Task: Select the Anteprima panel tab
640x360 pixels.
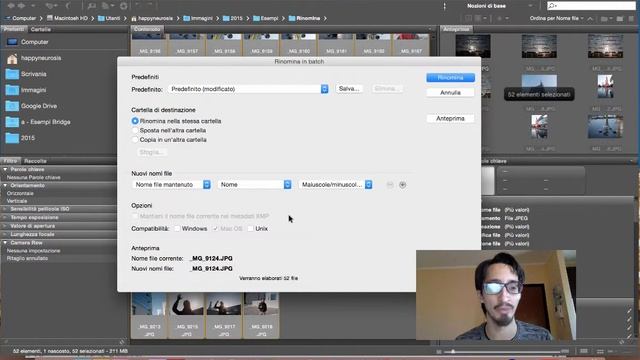Action: pos(456,29)
